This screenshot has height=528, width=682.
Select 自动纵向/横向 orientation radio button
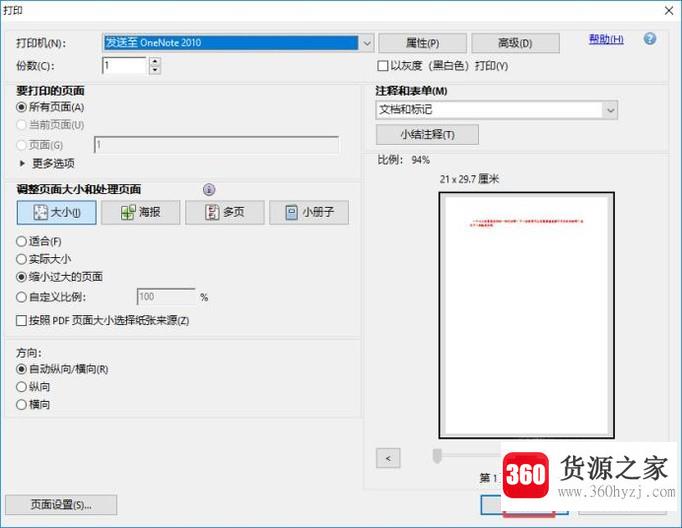[21, 369]
